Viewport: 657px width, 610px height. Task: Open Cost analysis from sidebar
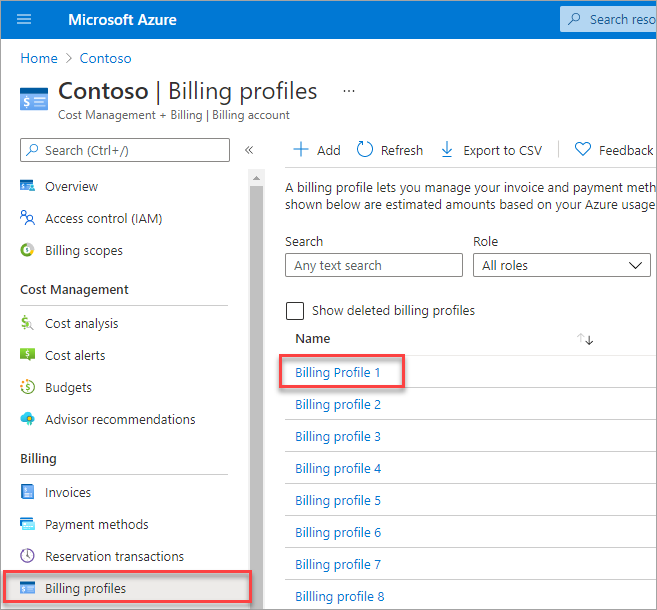81,323
